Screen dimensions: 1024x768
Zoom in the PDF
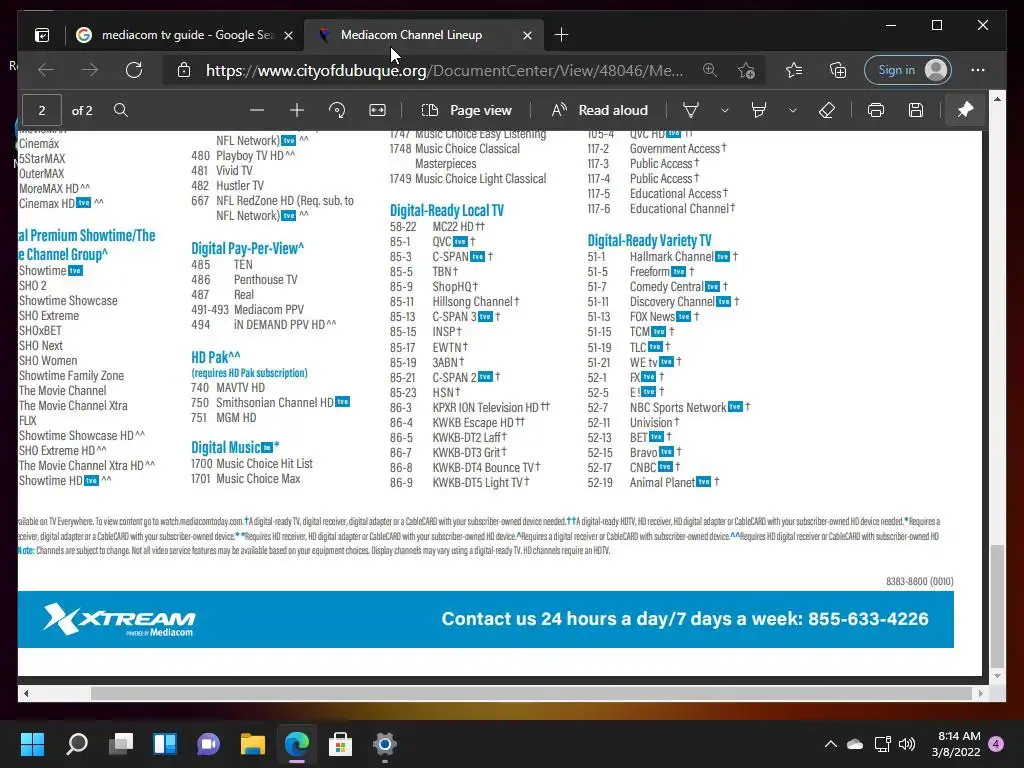click(297, 110)
